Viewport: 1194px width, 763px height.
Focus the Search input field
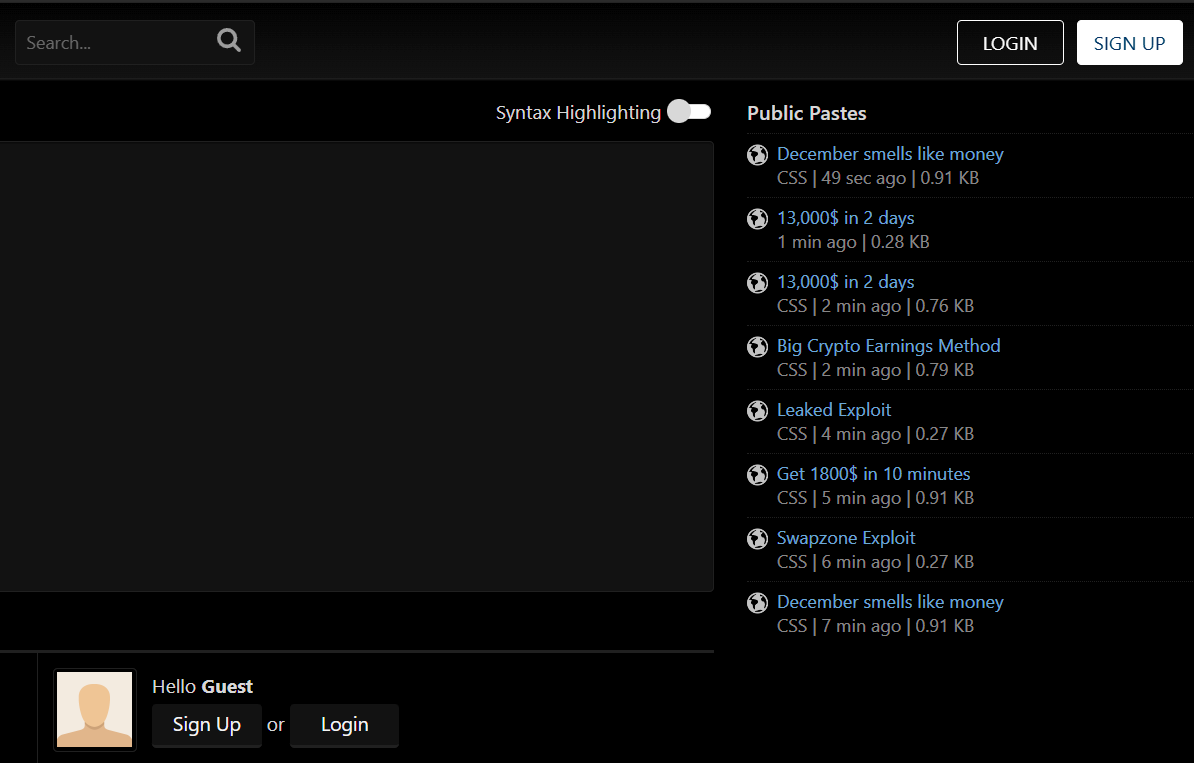point(135,43)
